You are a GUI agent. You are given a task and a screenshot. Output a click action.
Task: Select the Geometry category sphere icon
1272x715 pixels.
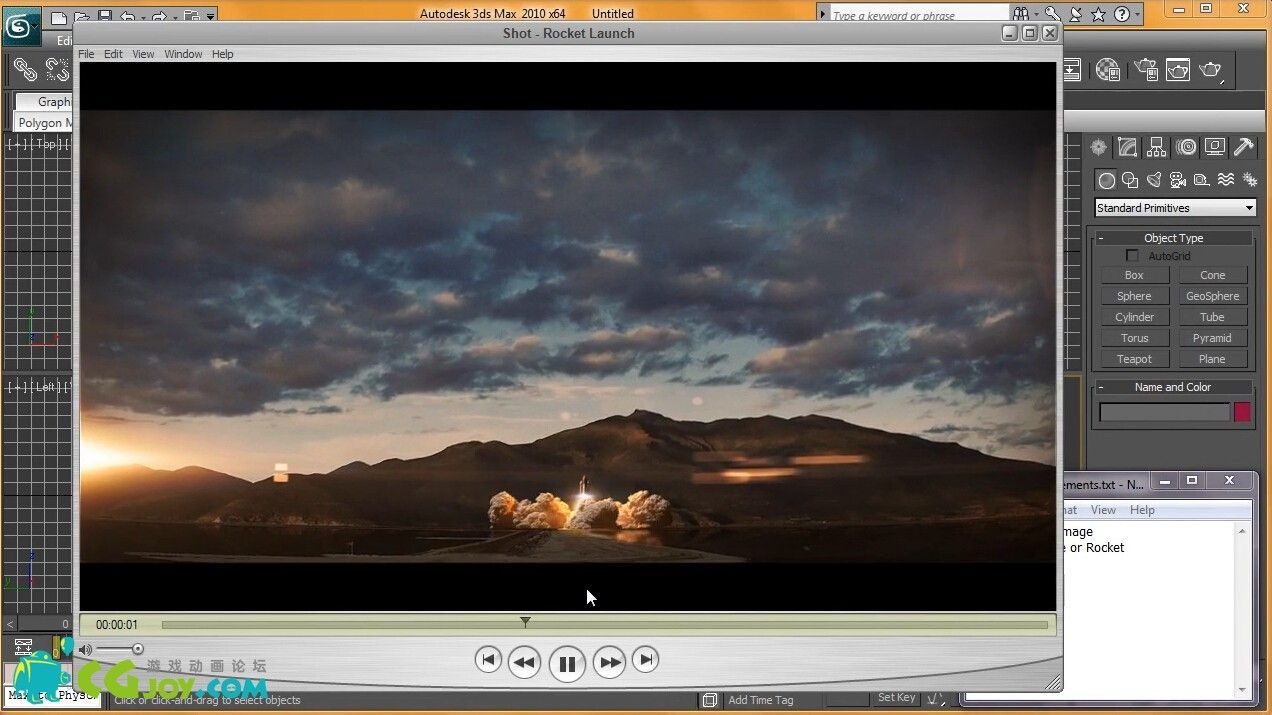pos(1106,180)
